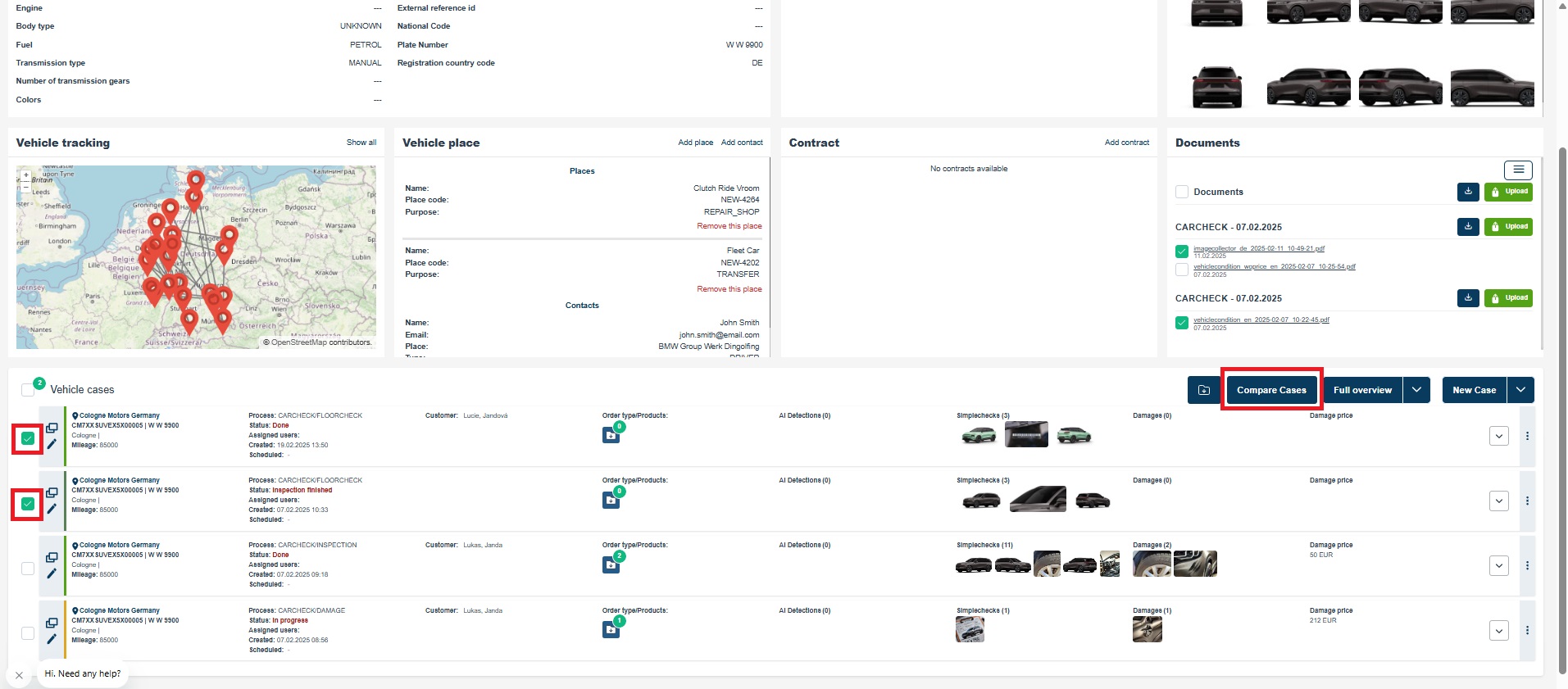Image resolution: width=1568 pixels, height=689 pixels.
Task: Check the vehiclecondition_woprice PDF checkbox
Action: point(1182,270)
